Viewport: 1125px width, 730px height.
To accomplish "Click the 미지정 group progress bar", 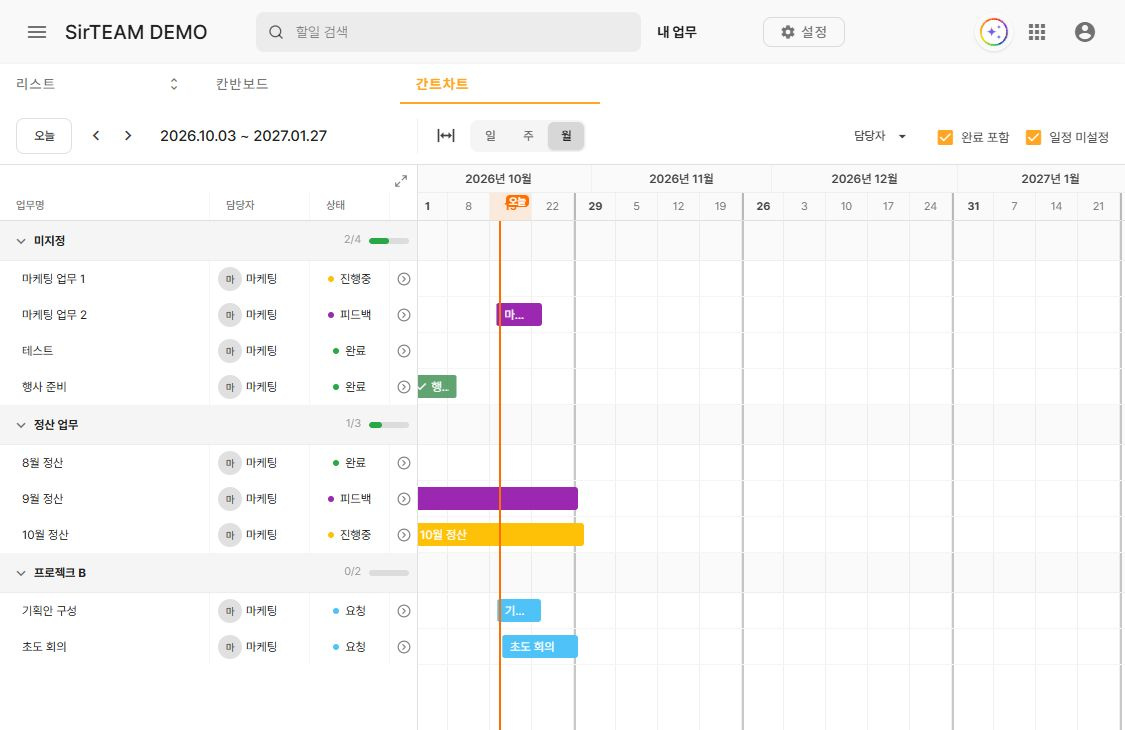I will pyautogui.click(x=389, y=241).
